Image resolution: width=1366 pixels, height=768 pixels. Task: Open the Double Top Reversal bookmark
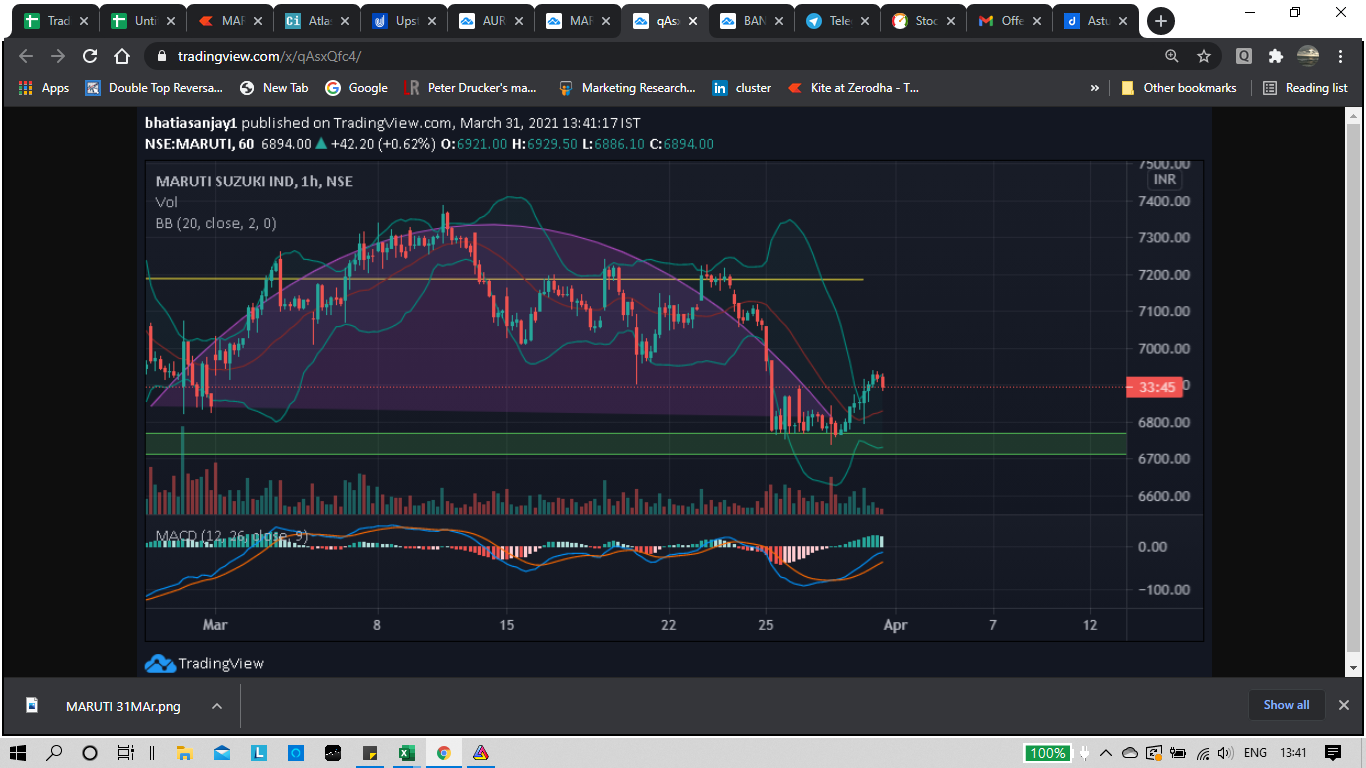pos(154,88)
